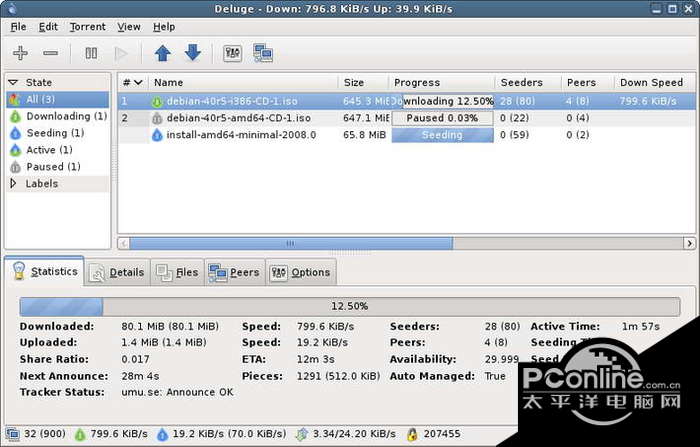Open Preferences from the toolbar
The height and width of the screenshot is (447, 700).
[233, 54]
